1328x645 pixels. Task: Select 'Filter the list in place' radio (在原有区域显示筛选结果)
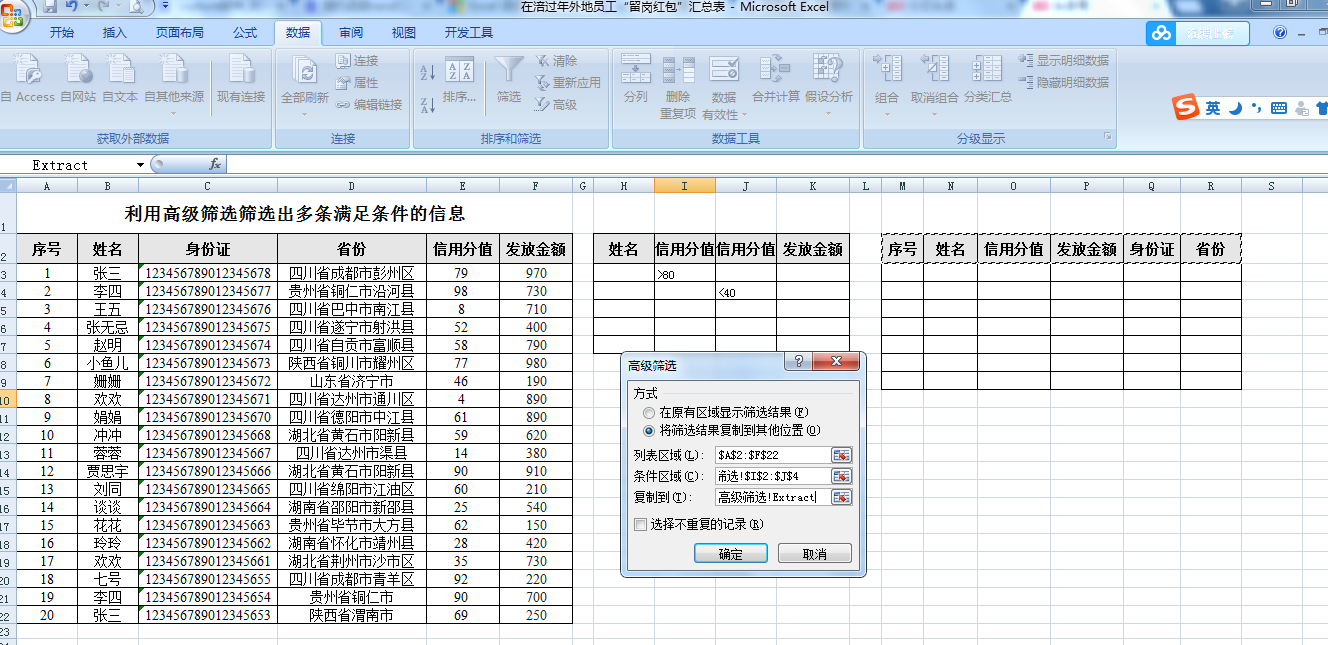point(650,412)
